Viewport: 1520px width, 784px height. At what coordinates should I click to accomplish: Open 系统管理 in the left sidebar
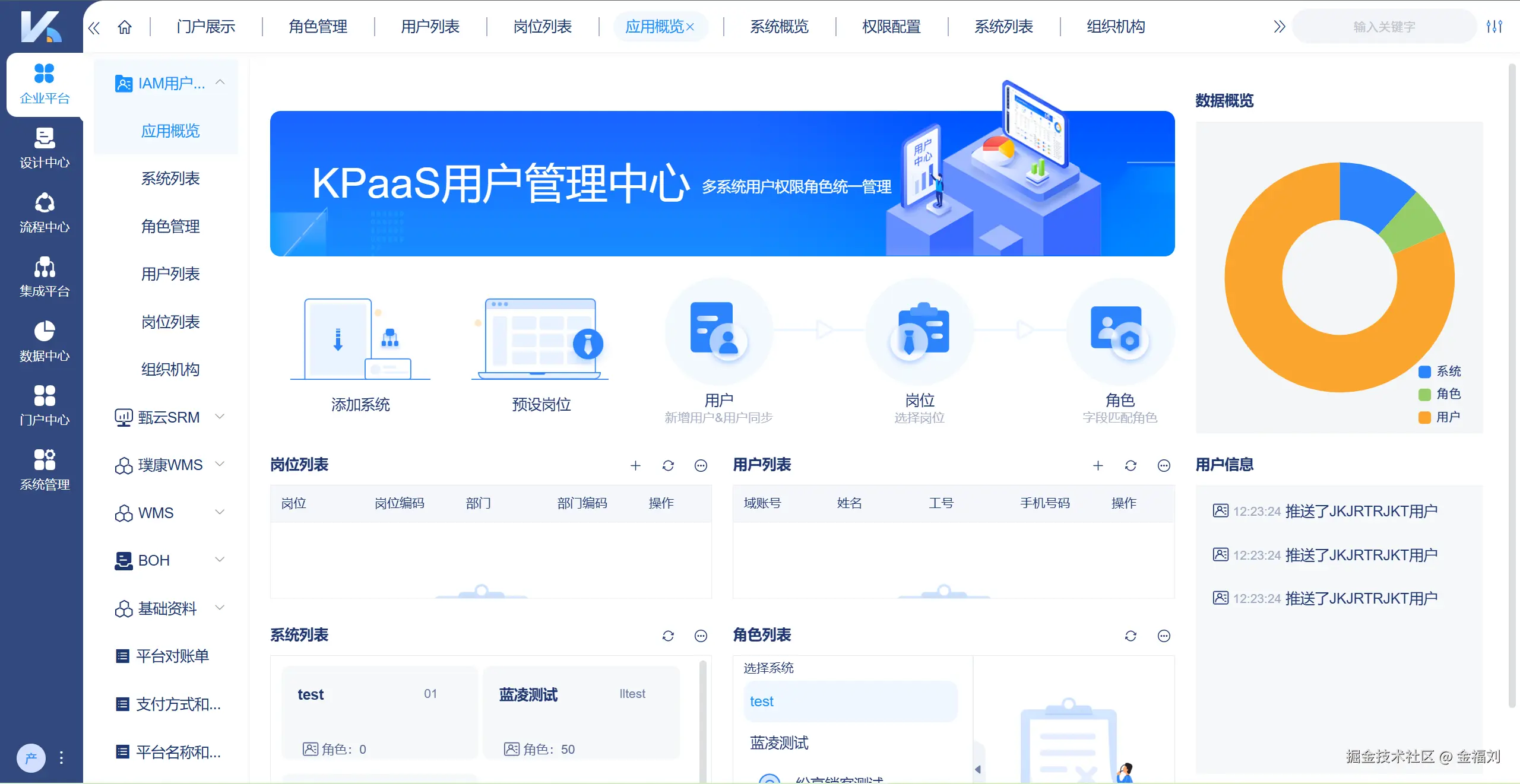pyautogui.click(x=43, y=468)
